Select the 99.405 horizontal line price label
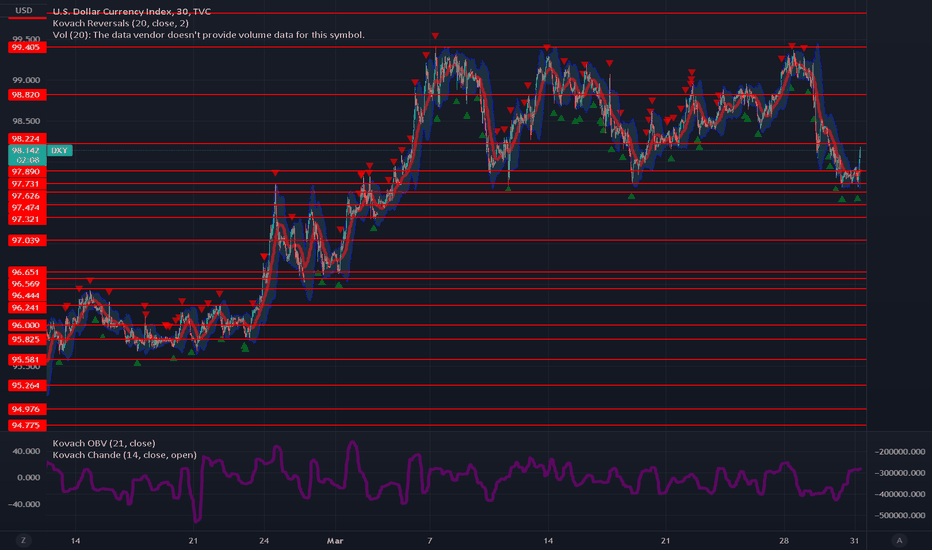 (x=27, y=48)
